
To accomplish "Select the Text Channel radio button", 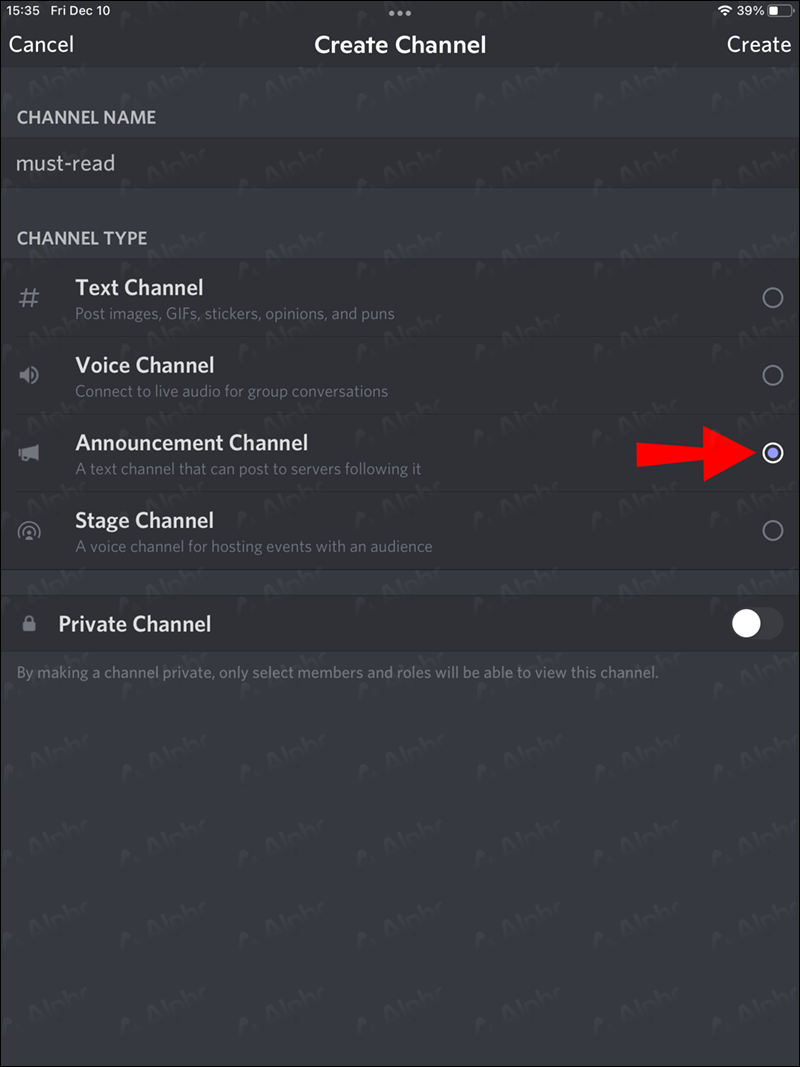I will point(772,298).
